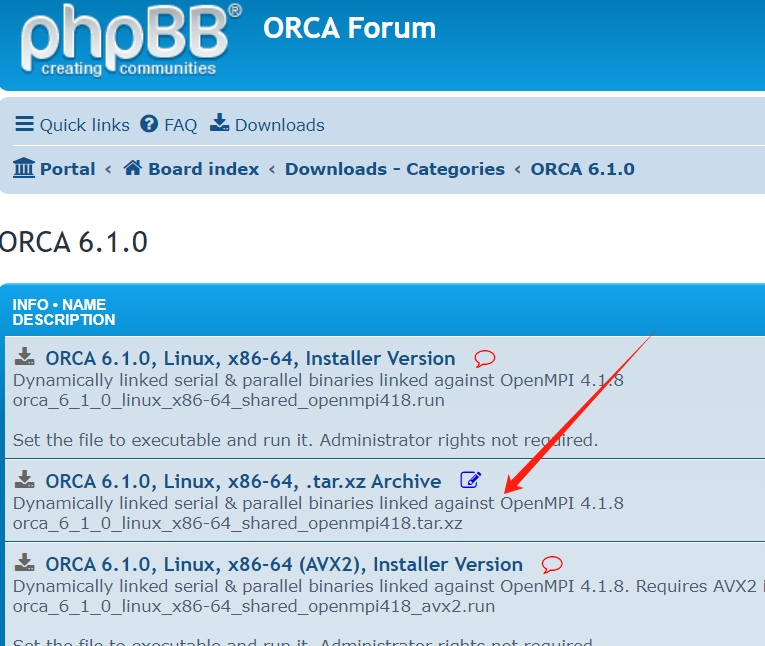Click the ORCA Forum site title
The width and height of the screenshot is (765, 646).
coord(349,28)
